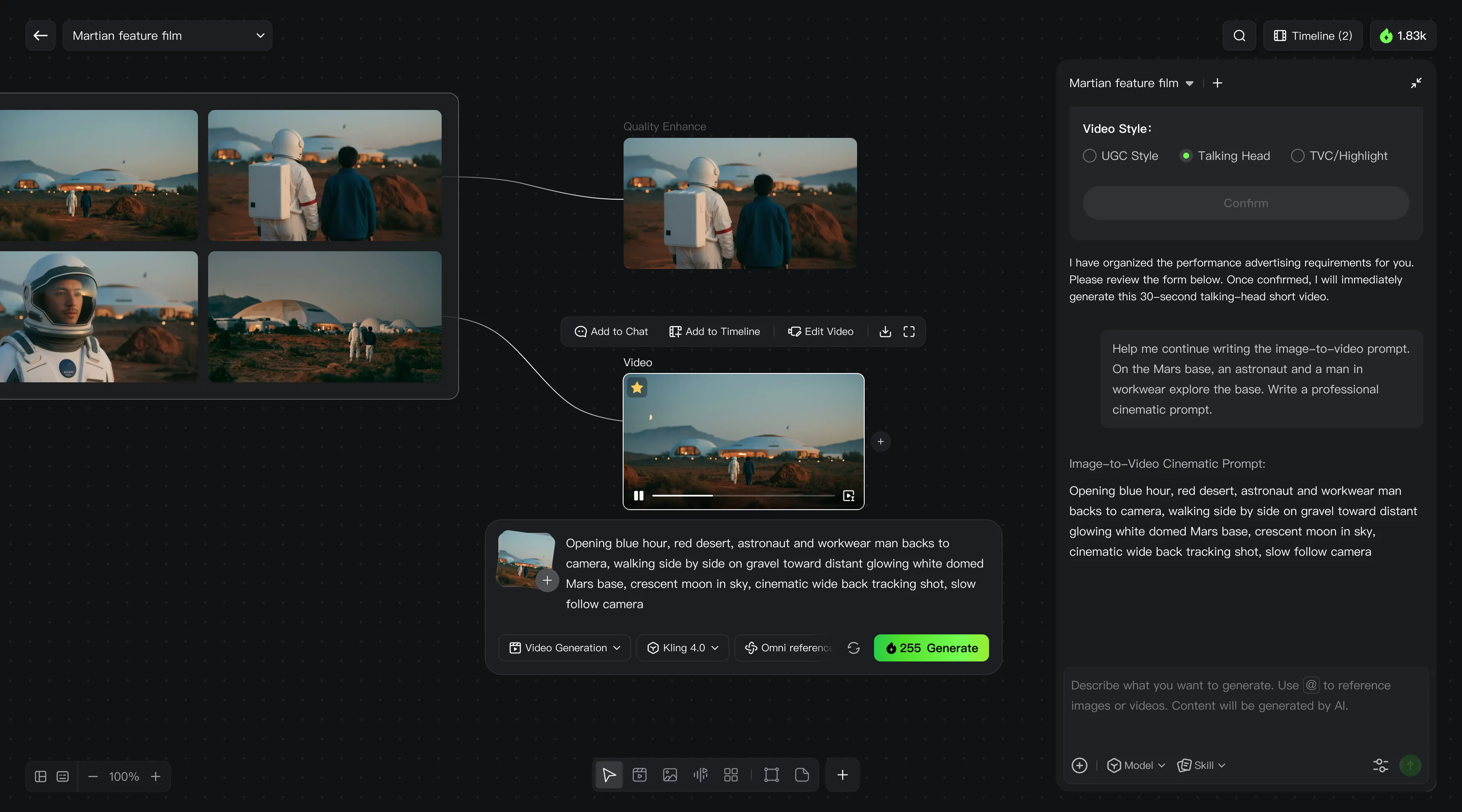Click the plus button in bottom toolbar

842,774
